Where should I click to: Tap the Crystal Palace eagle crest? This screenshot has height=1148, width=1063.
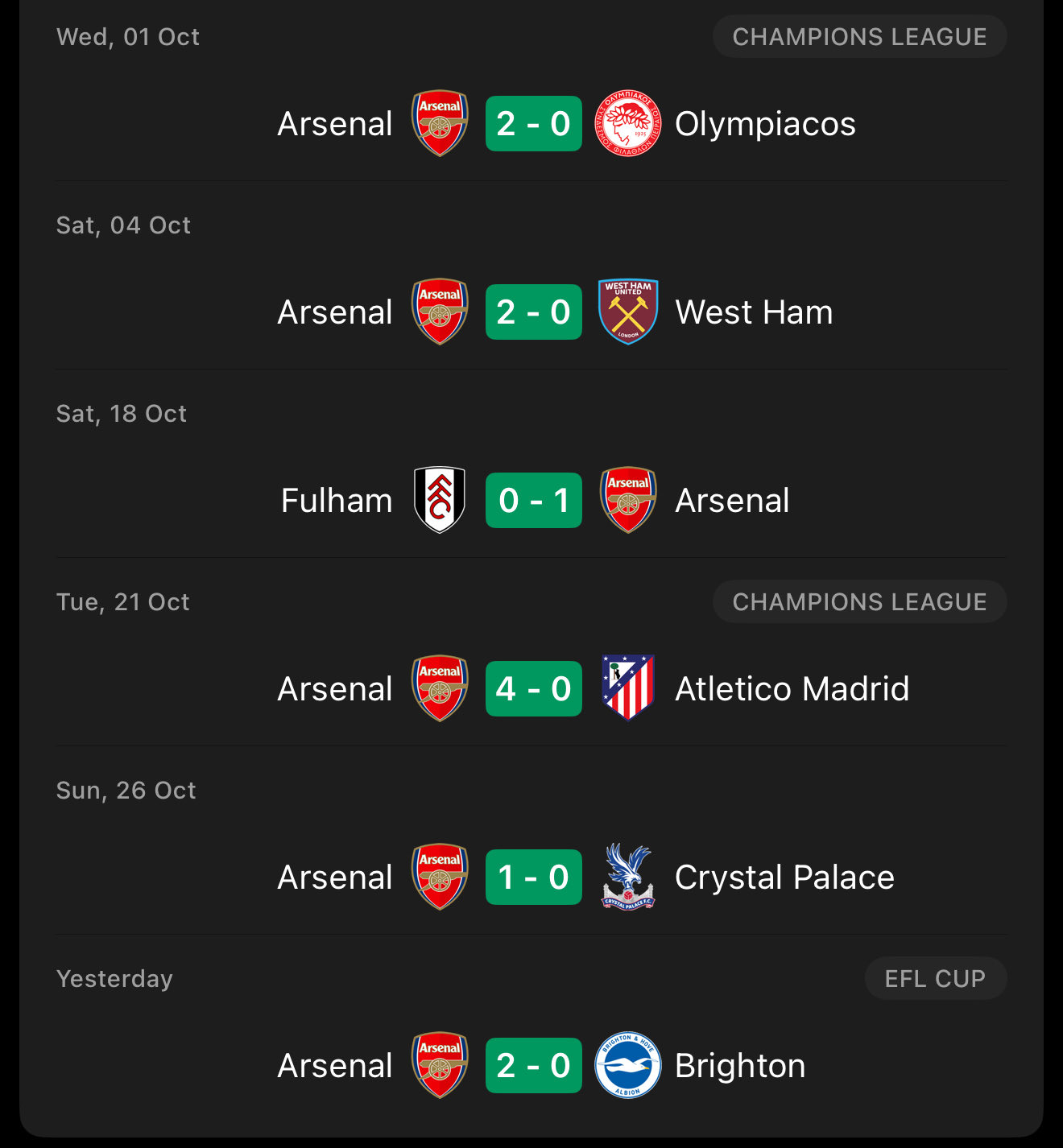[628, 877]
